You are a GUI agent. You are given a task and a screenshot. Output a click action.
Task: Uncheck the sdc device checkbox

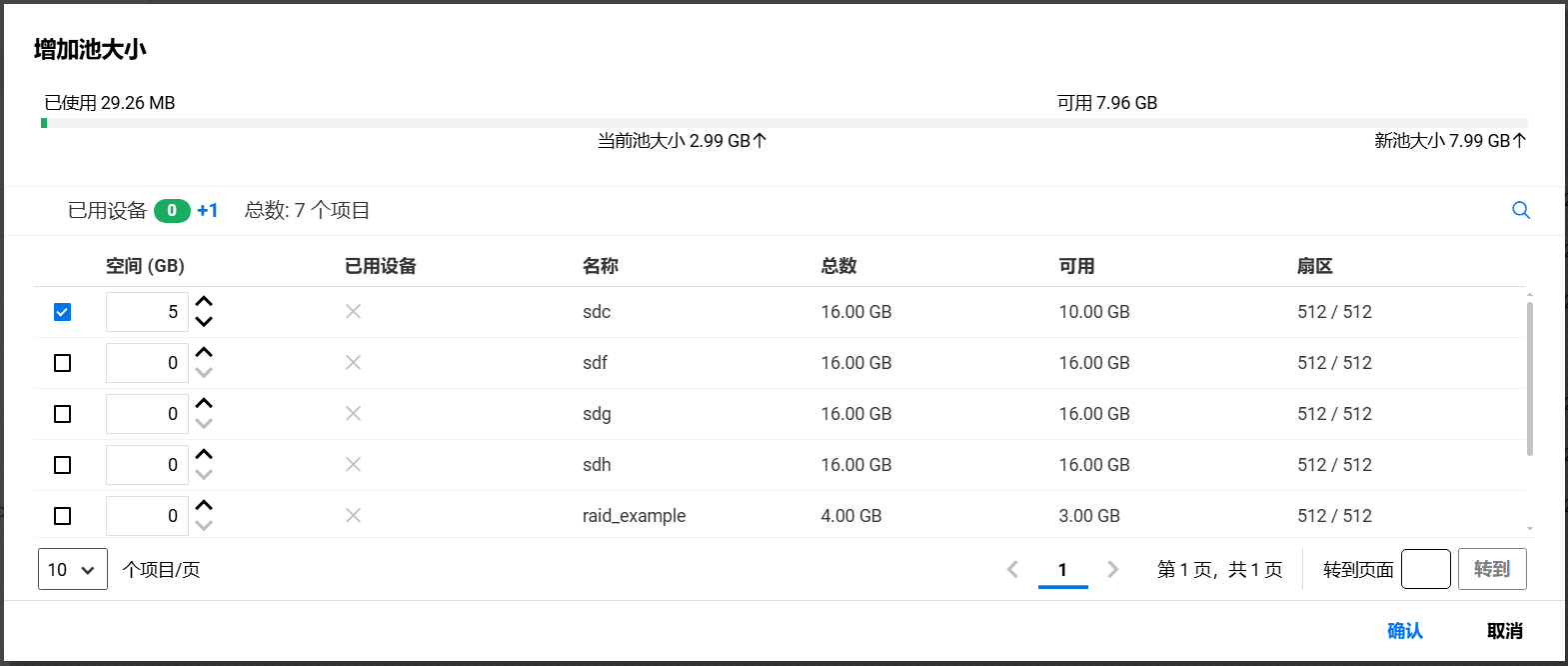62,312
